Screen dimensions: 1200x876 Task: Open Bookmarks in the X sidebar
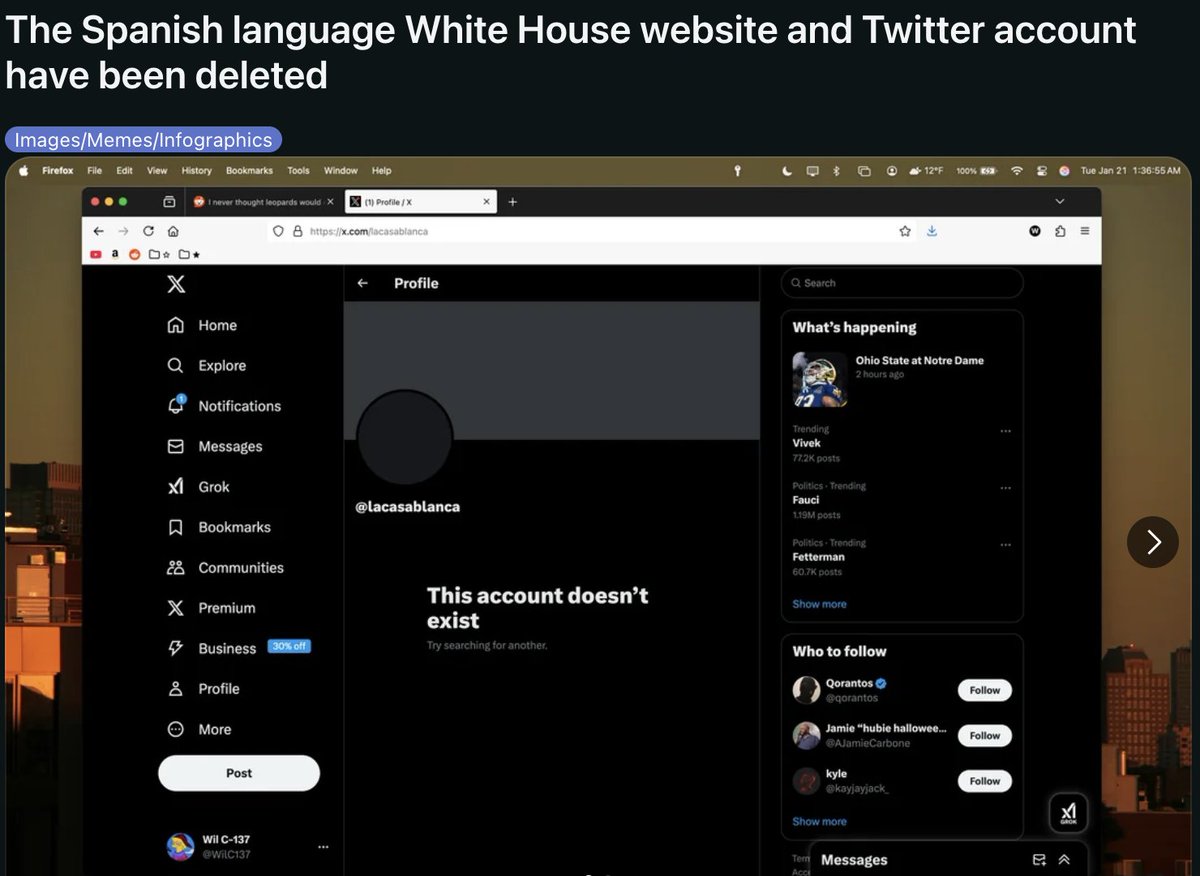219,527
